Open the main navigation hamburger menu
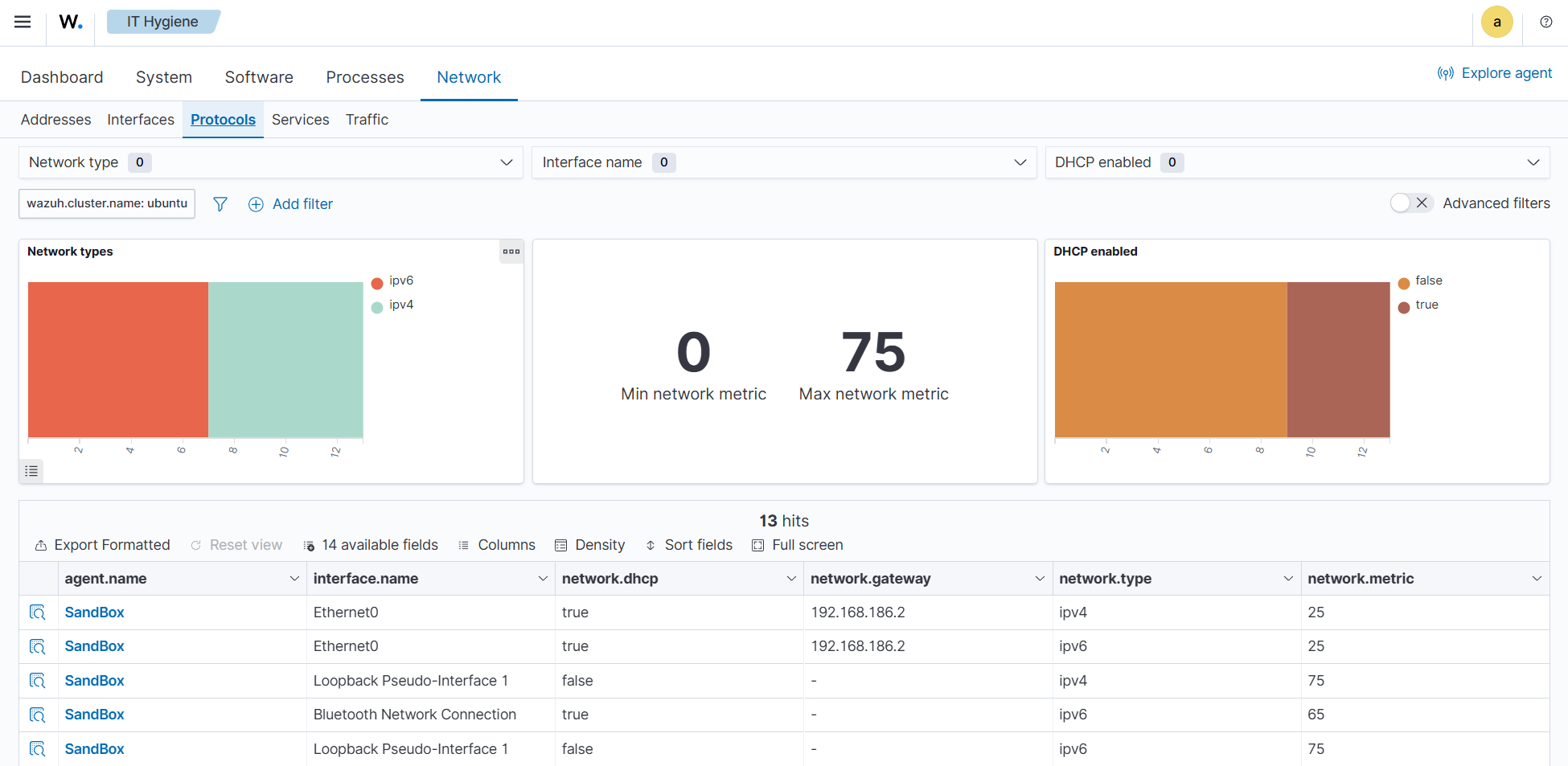 tap(22, 22)
